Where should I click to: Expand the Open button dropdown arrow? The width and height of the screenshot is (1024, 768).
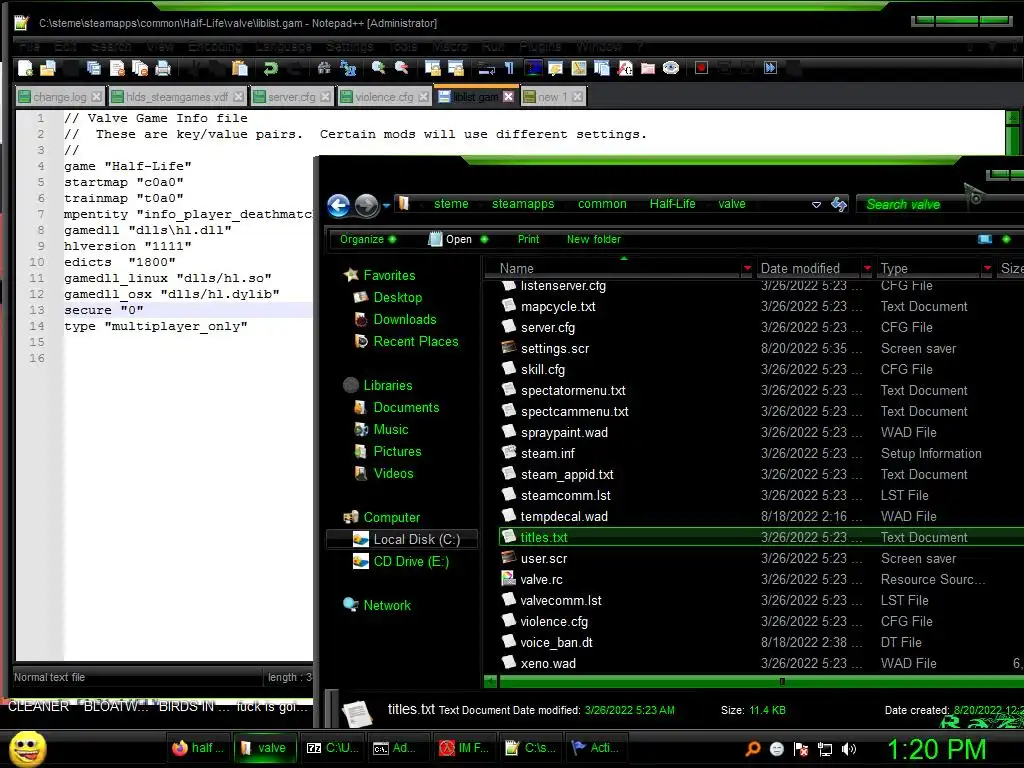484,239
